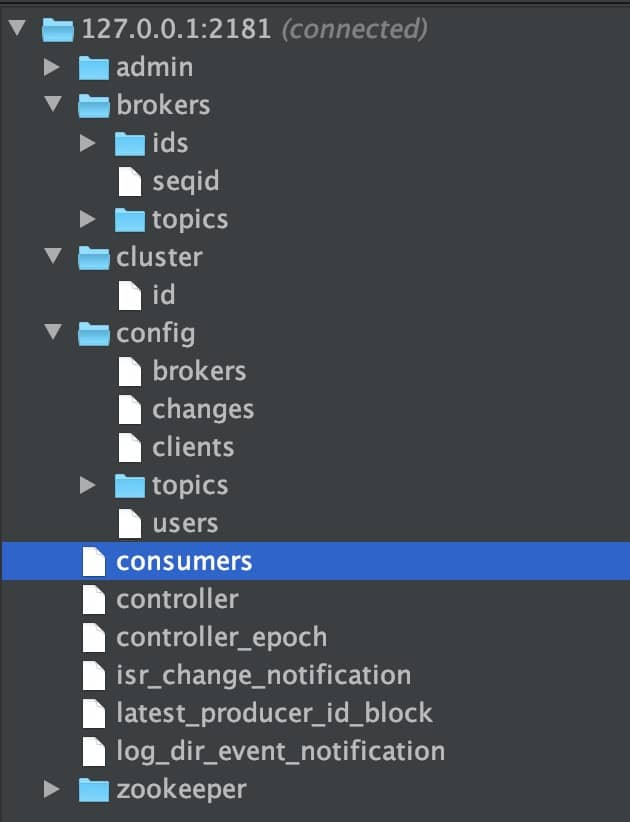Collapse the brokers node arrow
This screenshot has height=822, width=630.
pyautogui.click(x=53, y=104)
